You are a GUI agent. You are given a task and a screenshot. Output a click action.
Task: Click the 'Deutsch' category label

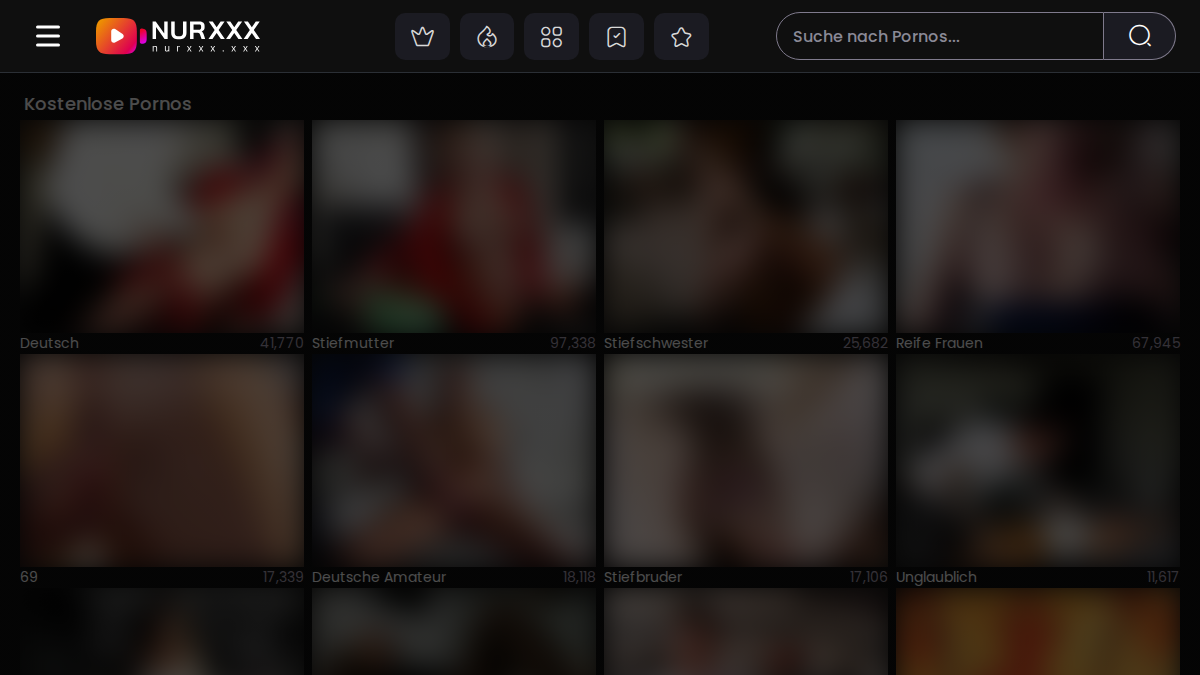point(49,343)
